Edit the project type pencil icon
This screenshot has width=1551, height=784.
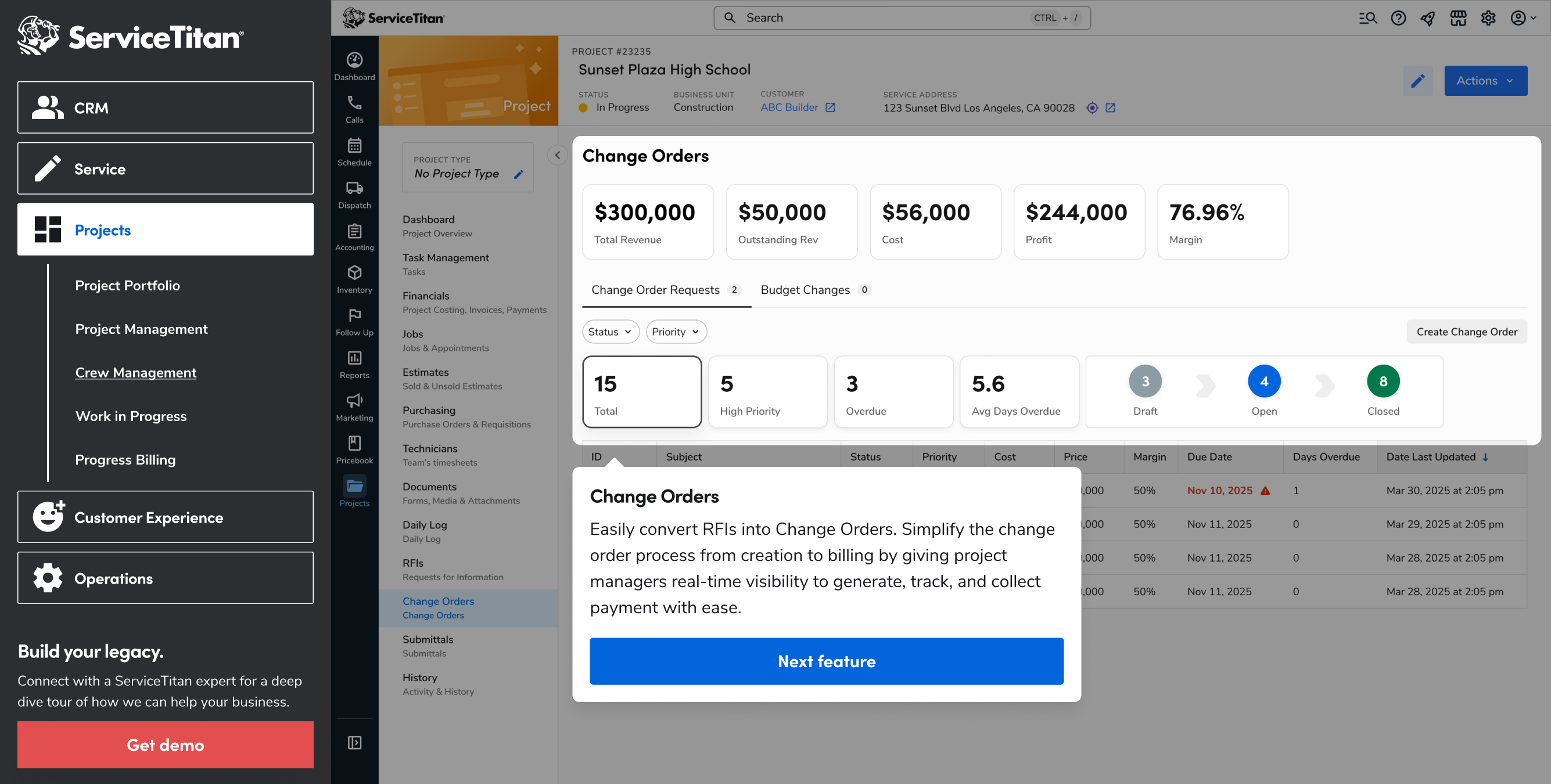[518, 174]
